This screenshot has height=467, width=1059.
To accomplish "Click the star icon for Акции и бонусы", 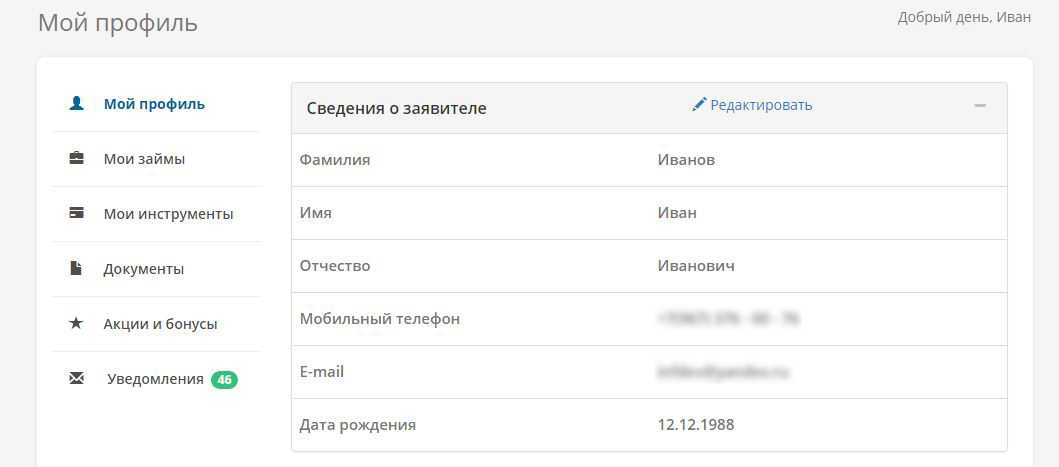I will [76, 323].
